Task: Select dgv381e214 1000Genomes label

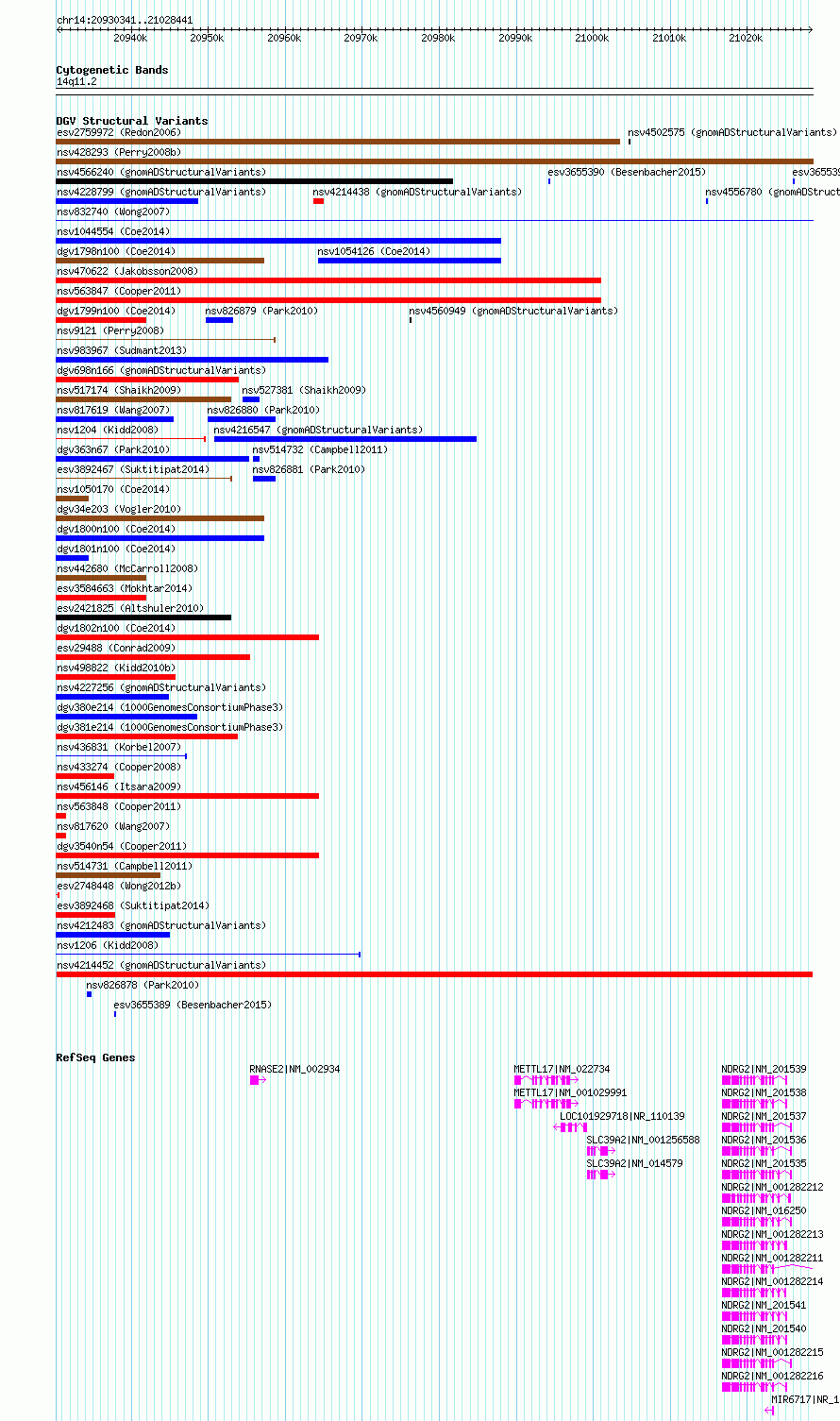Action: pyautogui.click(x=169, y=727)
